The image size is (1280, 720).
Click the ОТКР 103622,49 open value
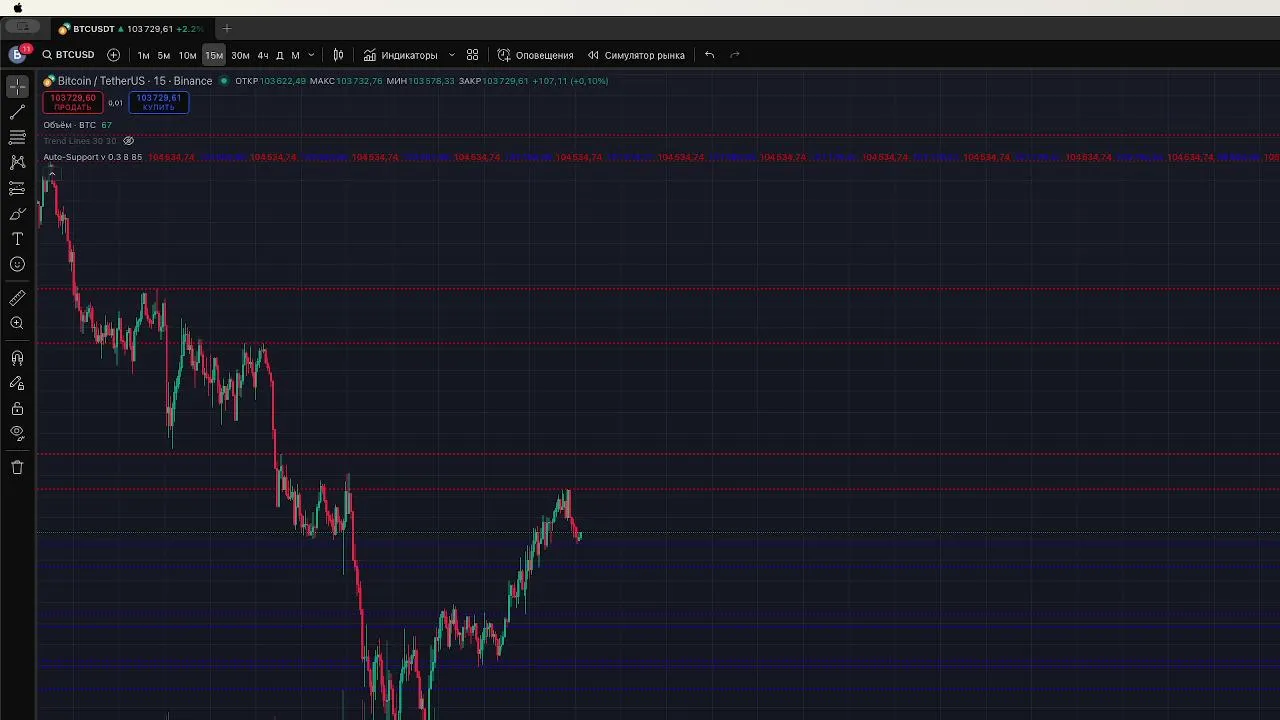click(x=270, y=81)
